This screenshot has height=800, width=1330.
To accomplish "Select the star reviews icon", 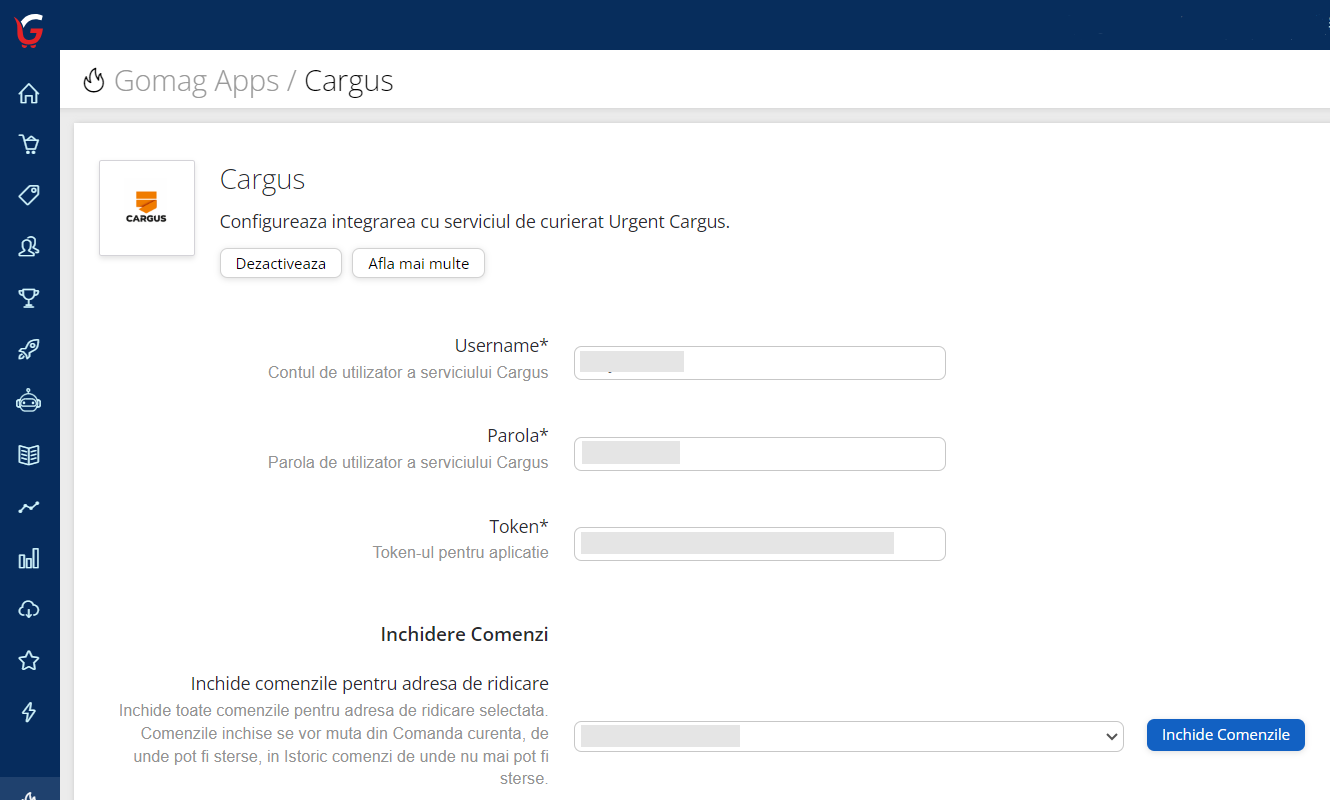I will click(29, 660).
